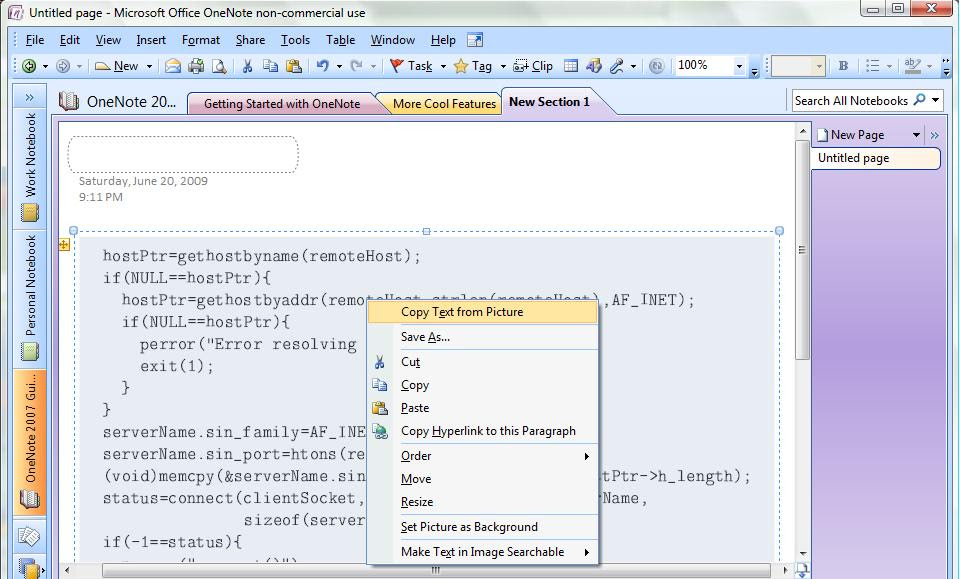The height and width of the screenshot is (579, 960).
Task: Expand the navigation bar chevron
Action: (x=29, y=97)
